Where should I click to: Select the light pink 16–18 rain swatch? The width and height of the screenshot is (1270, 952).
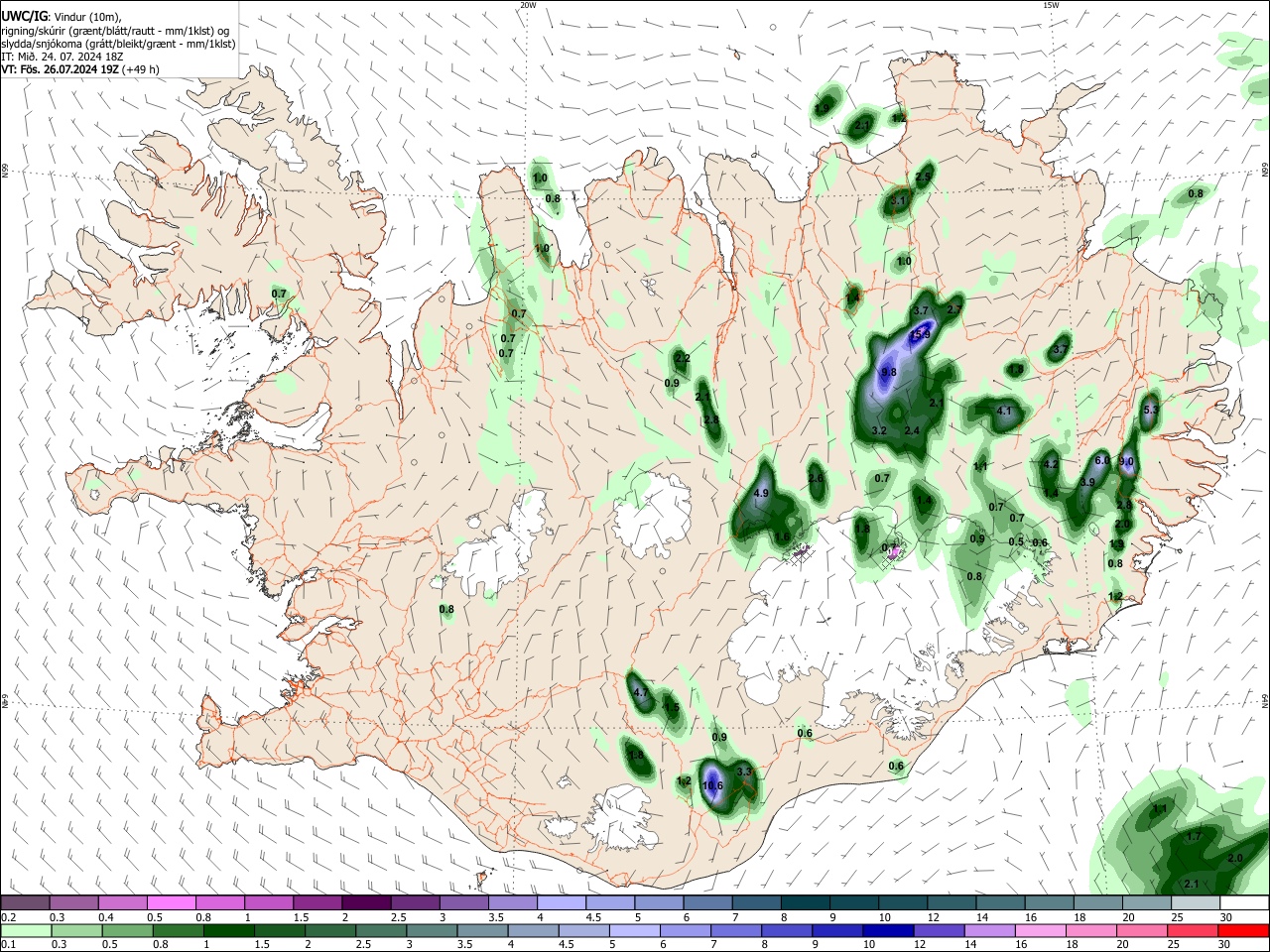tap(1040, 930)
